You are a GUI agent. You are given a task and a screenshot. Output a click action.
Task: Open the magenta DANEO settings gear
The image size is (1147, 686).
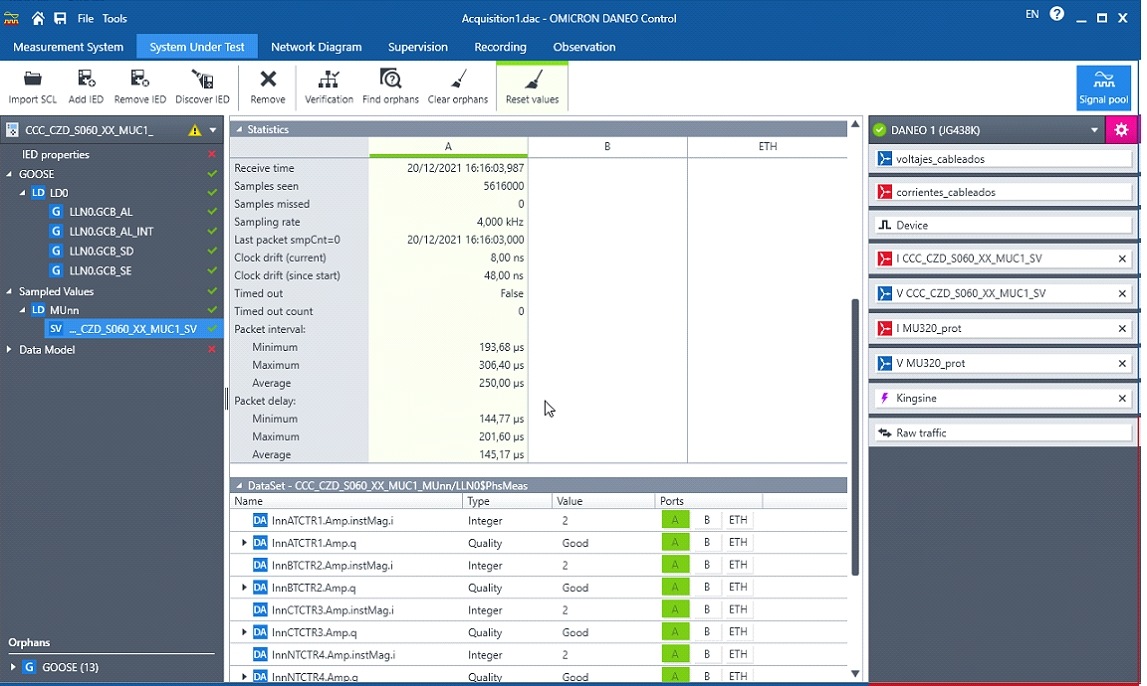pyautogui.click(x=1121, y=130)
